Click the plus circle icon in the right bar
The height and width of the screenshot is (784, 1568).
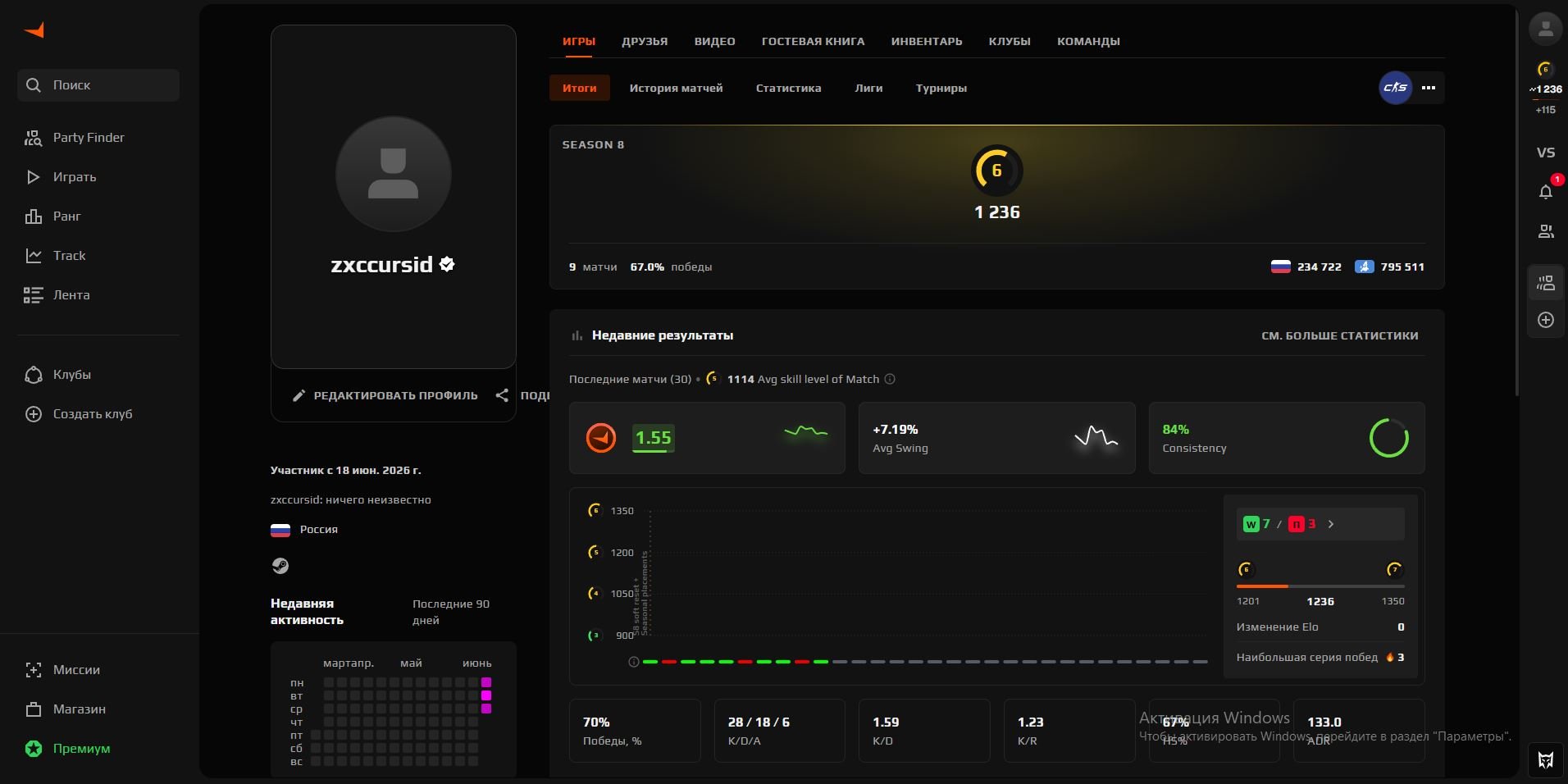point(1546,320)
